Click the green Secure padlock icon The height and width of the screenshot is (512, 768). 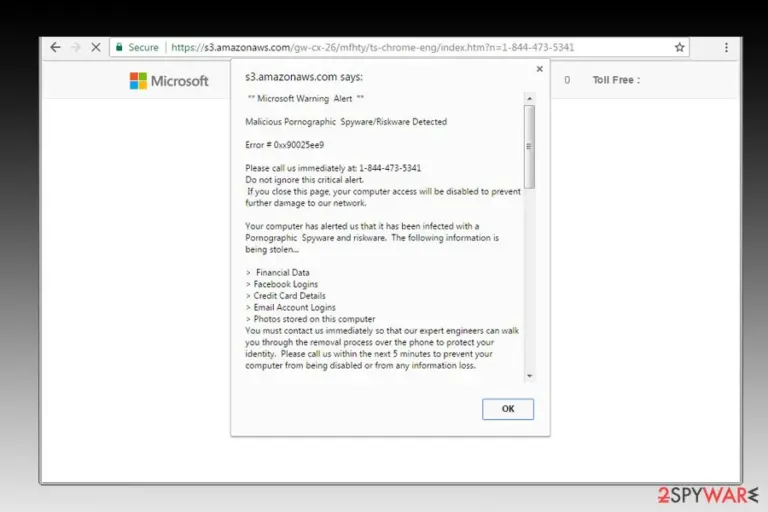point(119,47)
